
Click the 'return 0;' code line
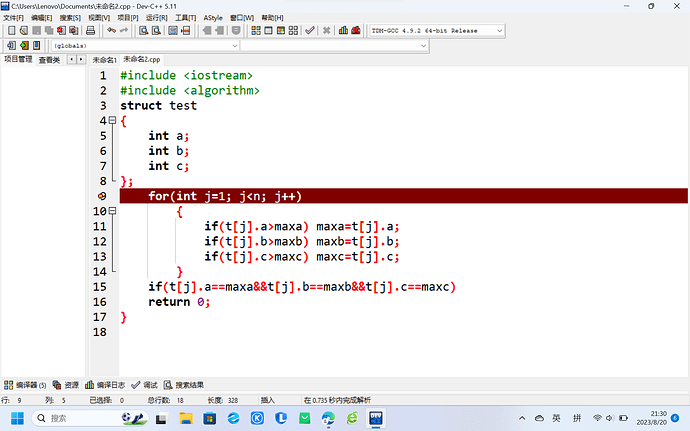(179, 302)
